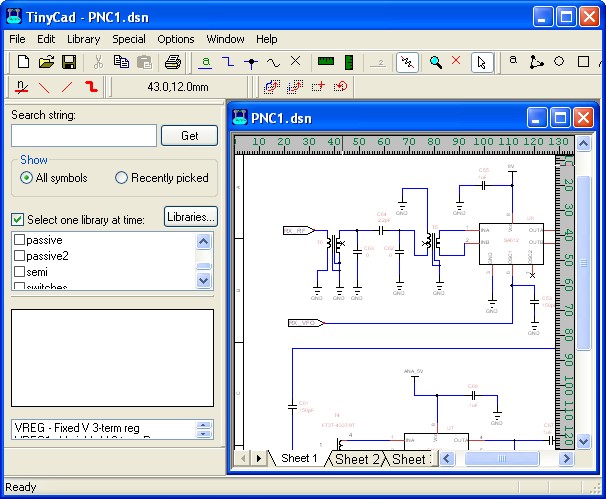Open the Special menu
This screenshot has width=606, height=499.
tap(129, 39)
